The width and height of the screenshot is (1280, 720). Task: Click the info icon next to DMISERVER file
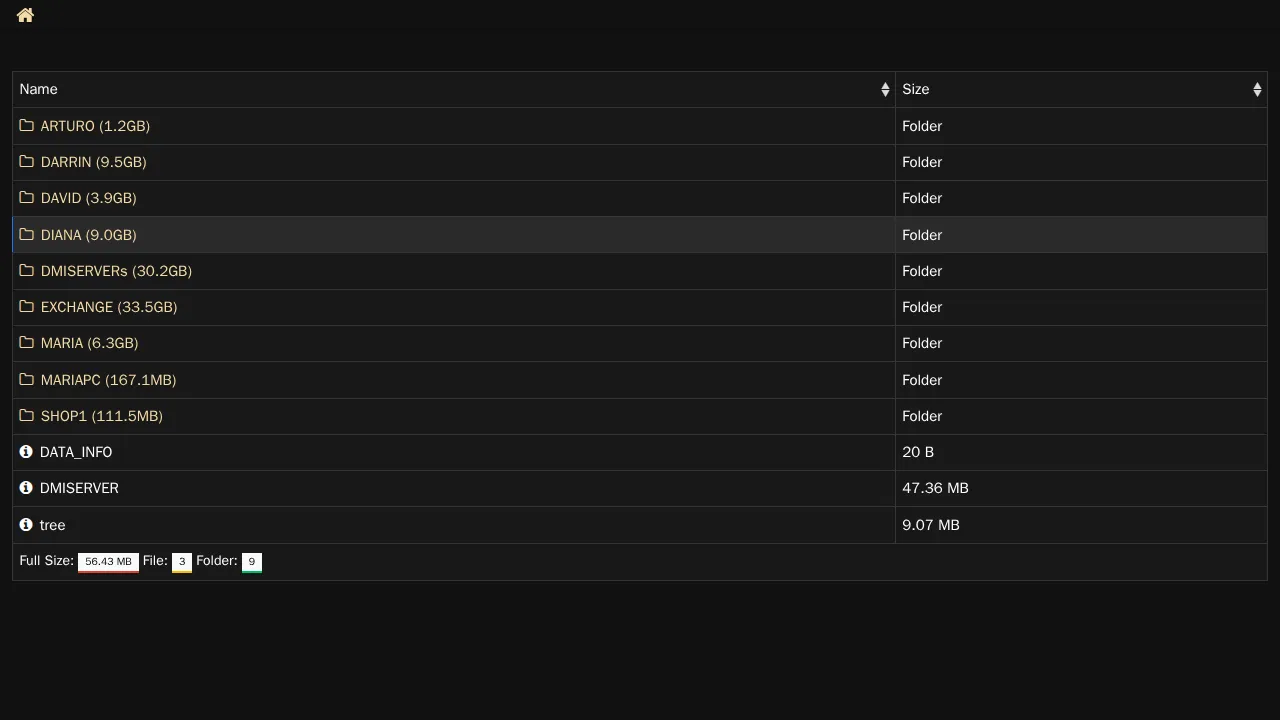pos(26,488)
